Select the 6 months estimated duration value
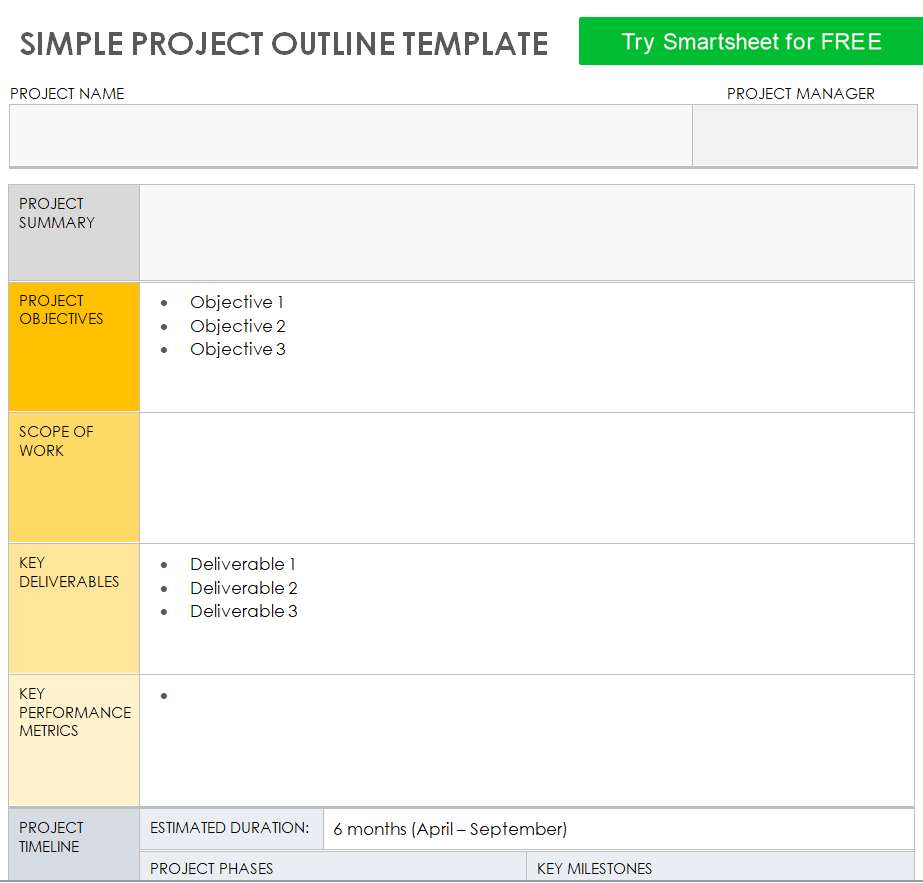 click(450, 829)
